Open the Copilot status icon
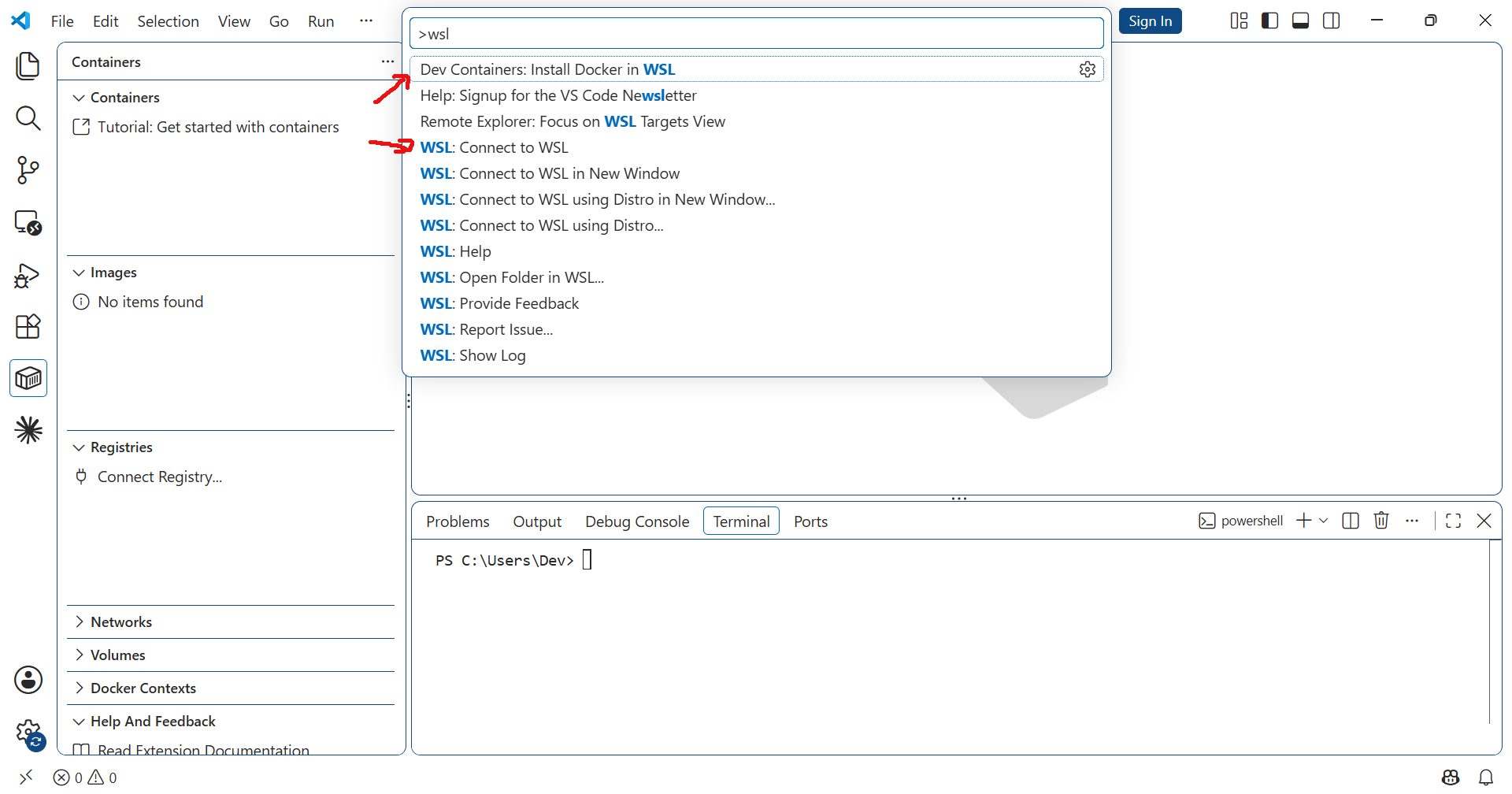Image resolution: width=1512 pixels, height=794 pixels. coord(1451,777)
